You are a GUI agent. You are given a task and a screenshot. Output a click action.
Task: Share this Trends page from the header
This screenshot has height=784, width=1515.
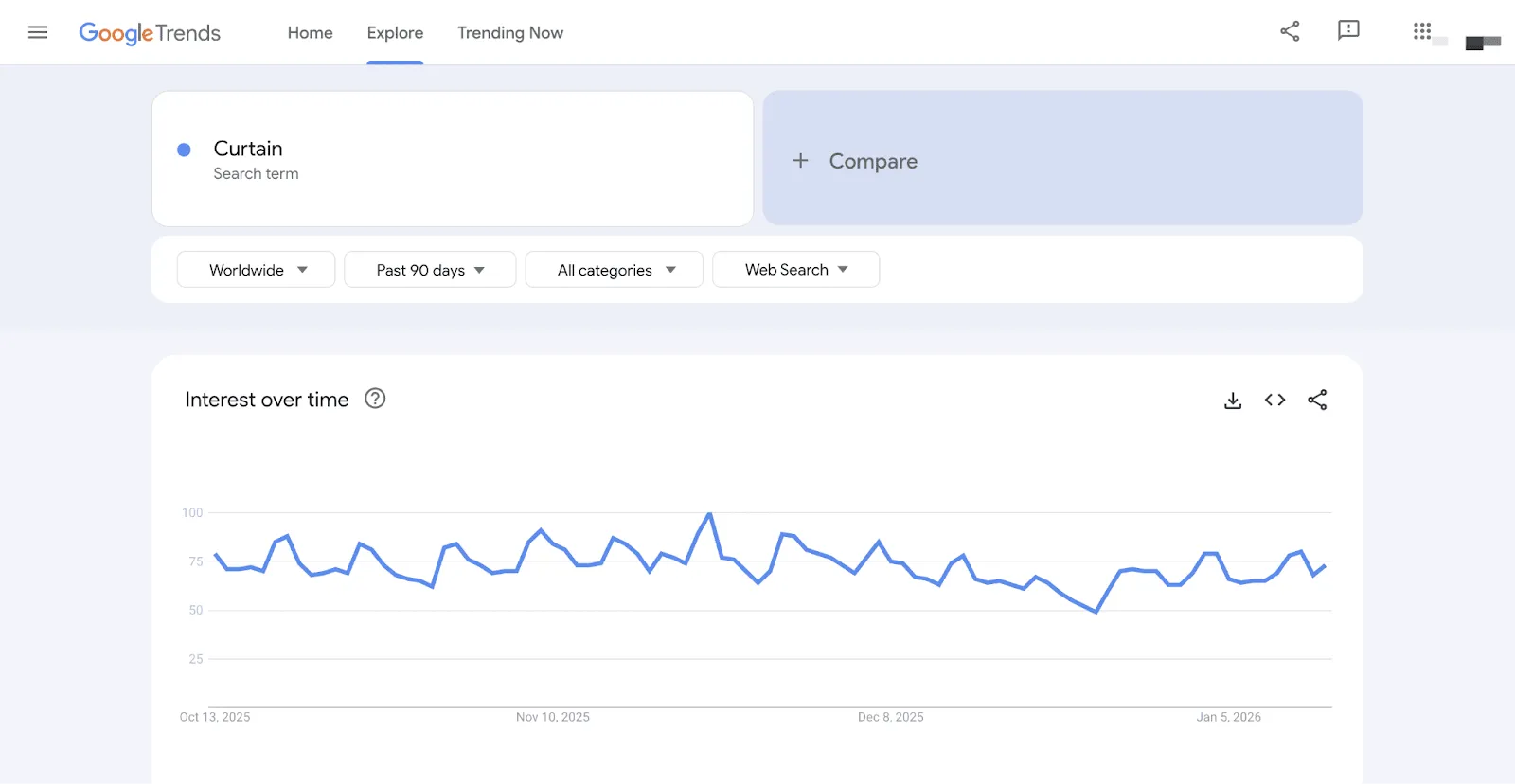pos(1290,31)
